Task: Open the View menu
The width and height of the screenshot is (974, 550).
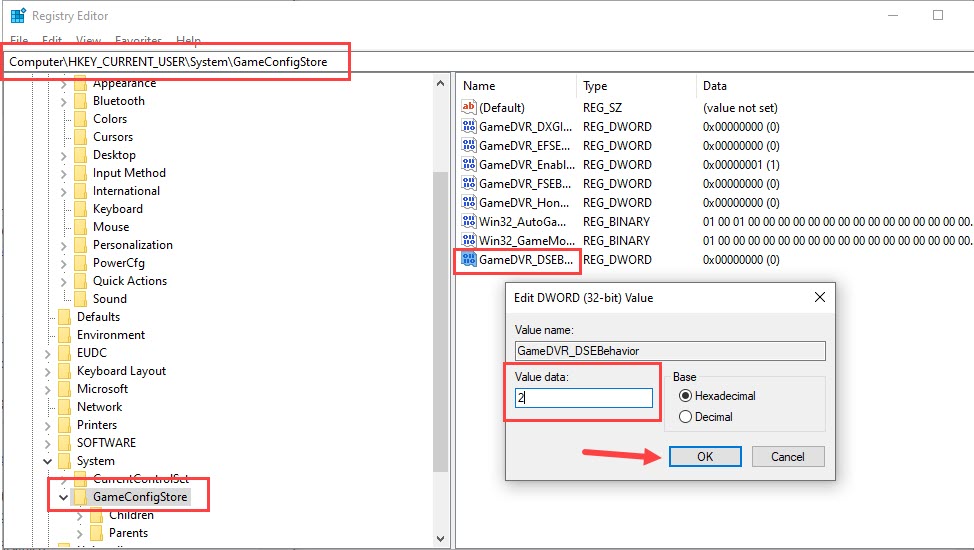Action: (x=88, y=40)
